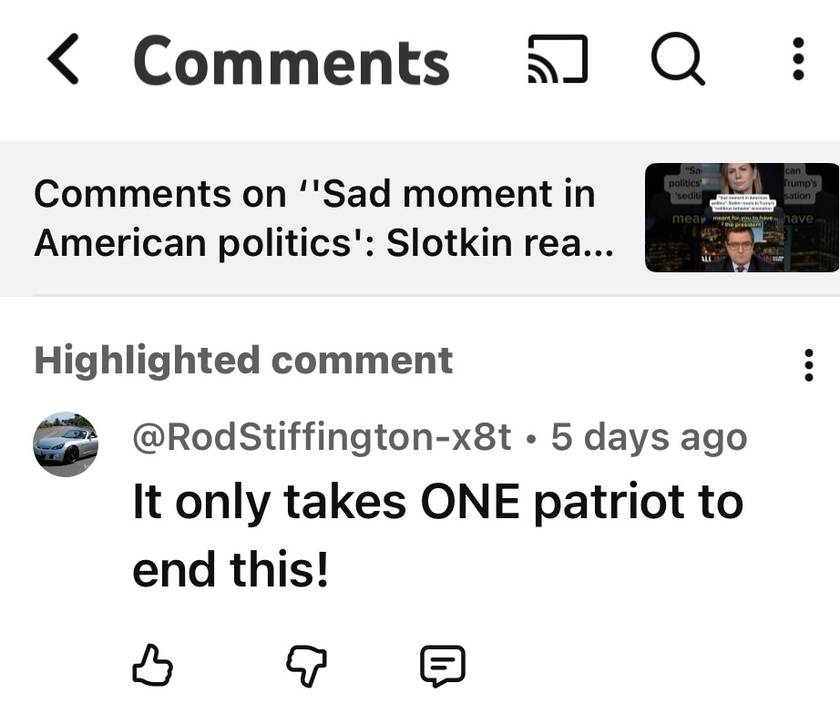
Task: Tap the '5 days ago' timestamp
Action: coord(649,437)
